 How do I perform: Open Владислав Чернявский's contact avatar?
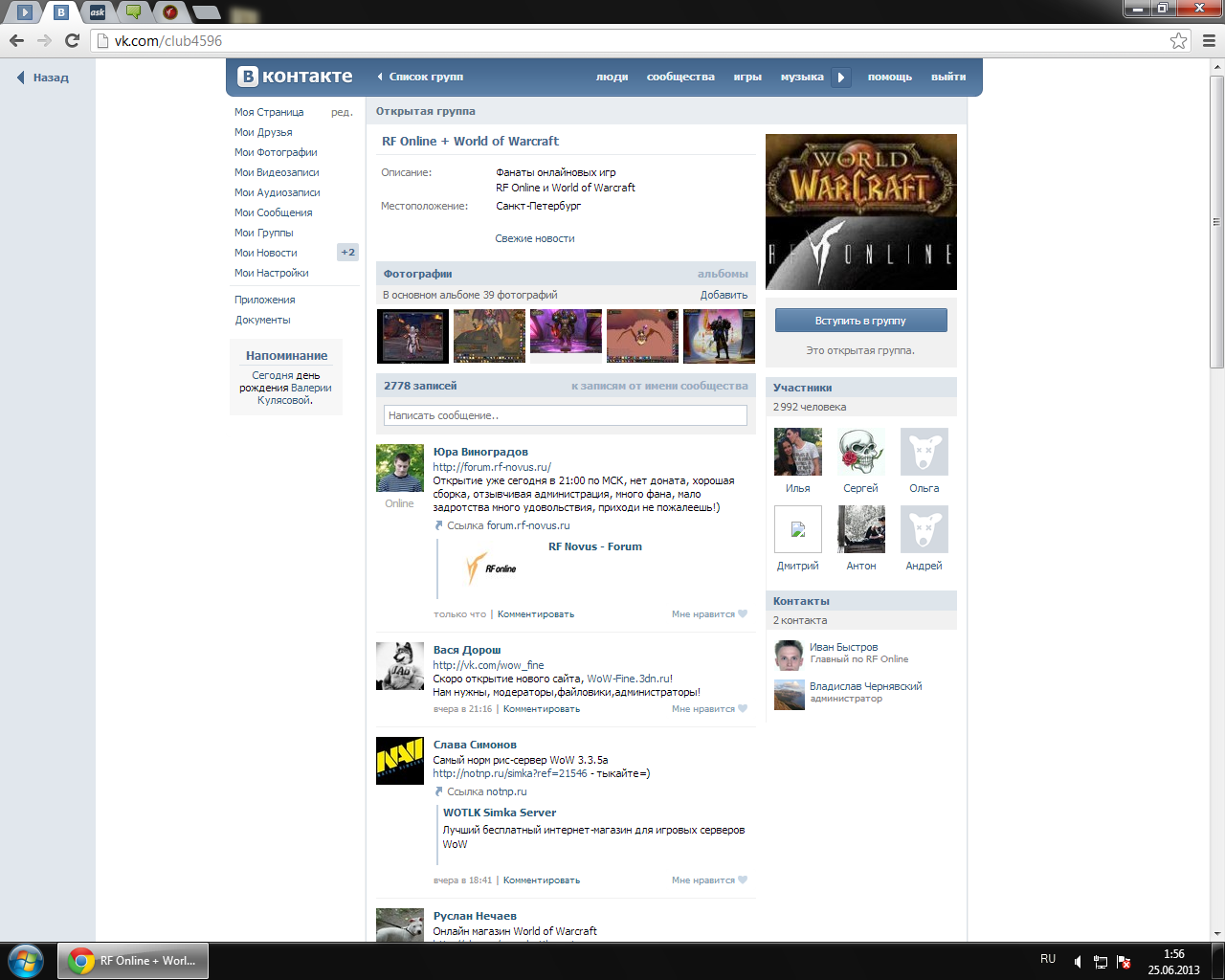[790, 695]
